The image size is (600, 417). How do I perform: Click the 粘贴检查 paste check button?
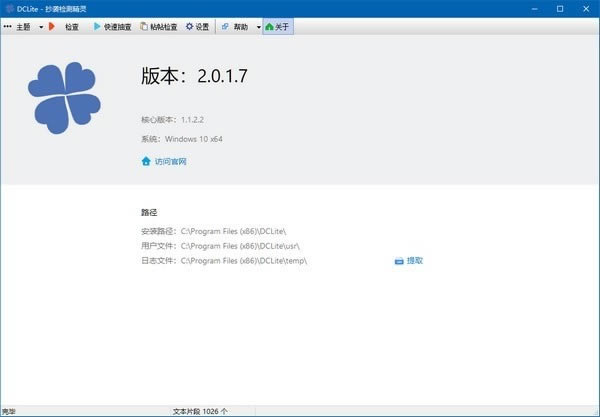click(159, 27)
